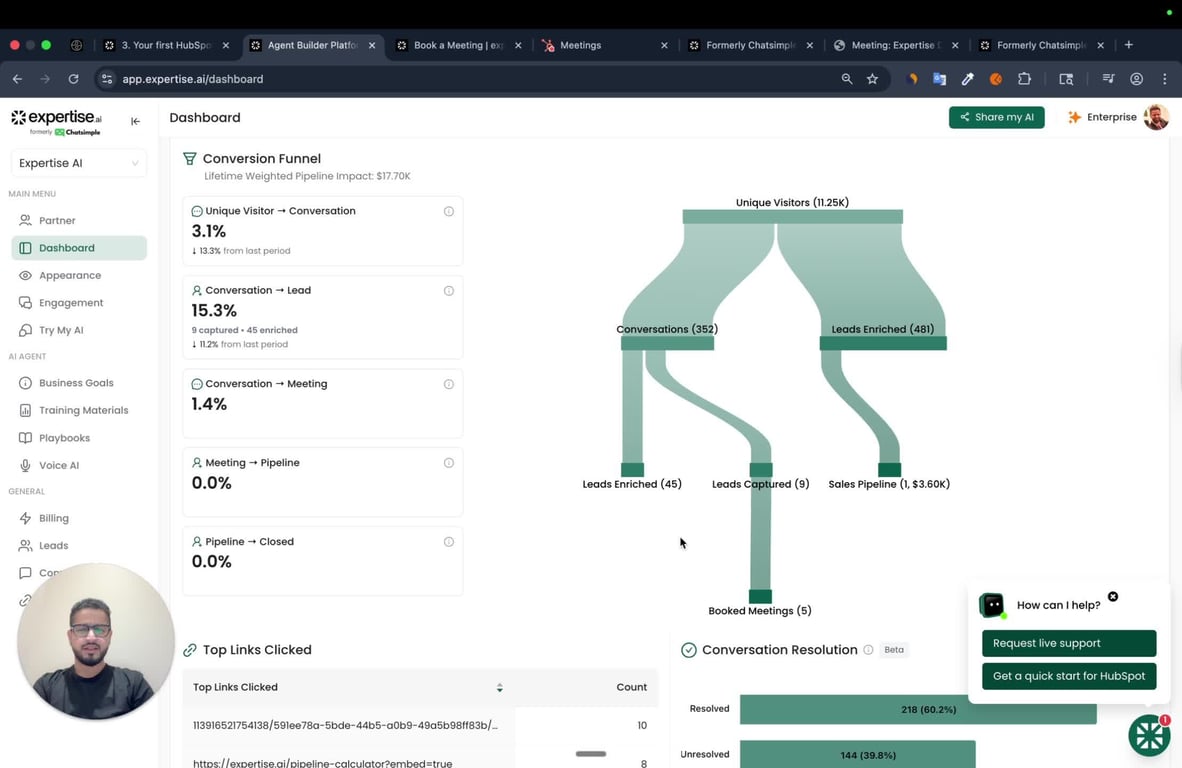Open the 591ee78a link row
This screenshot has width=1182, height=768.
420,725
